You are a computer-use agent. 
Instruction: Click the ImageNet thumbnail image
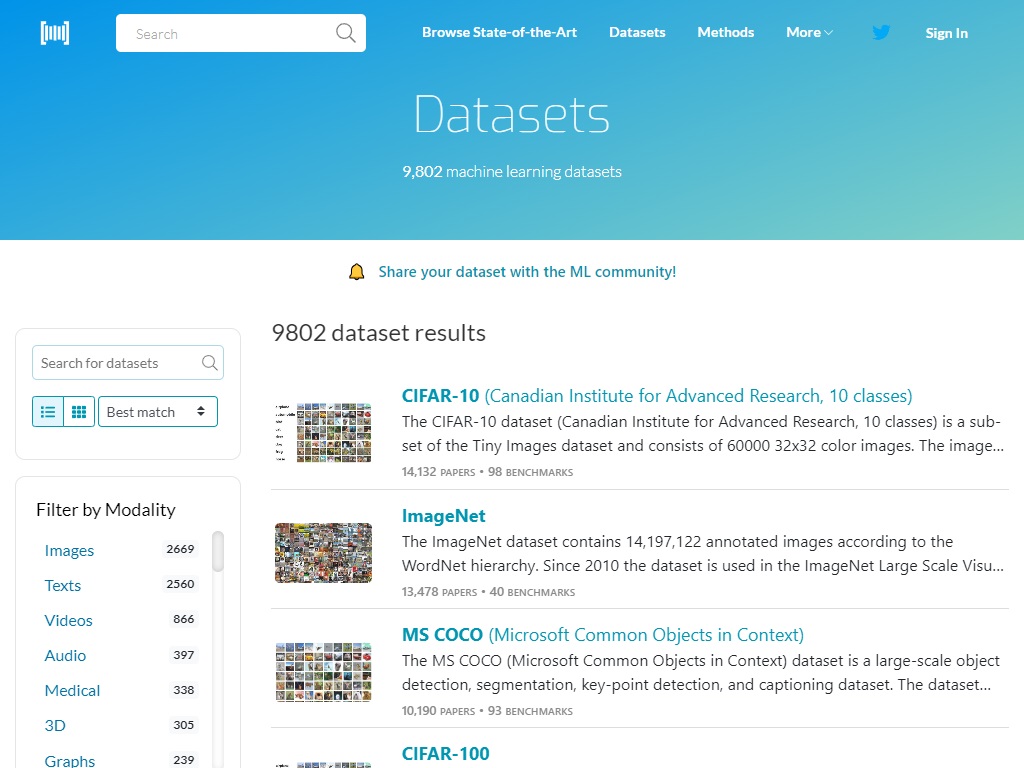323,552
